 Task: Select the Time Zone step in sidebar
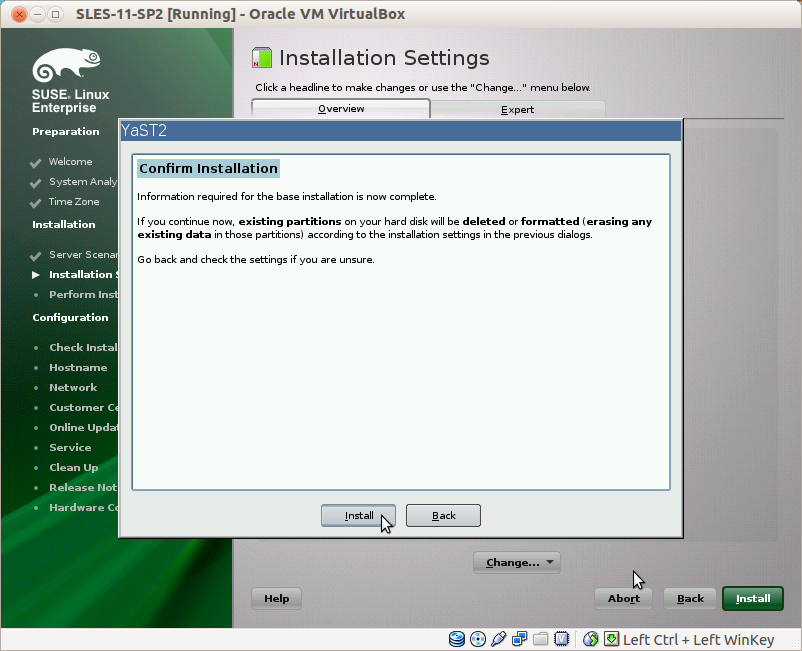tap(74, 201)
